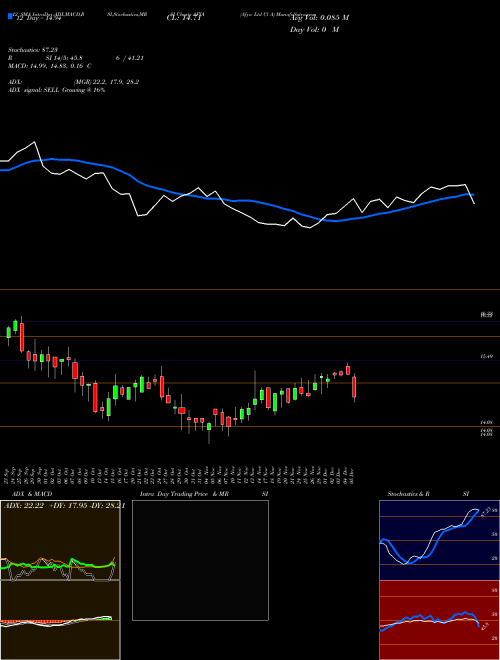Select the '-DY: 28.21' value in ADX panel
The image size is (500, 660).
tap(107, 506)
